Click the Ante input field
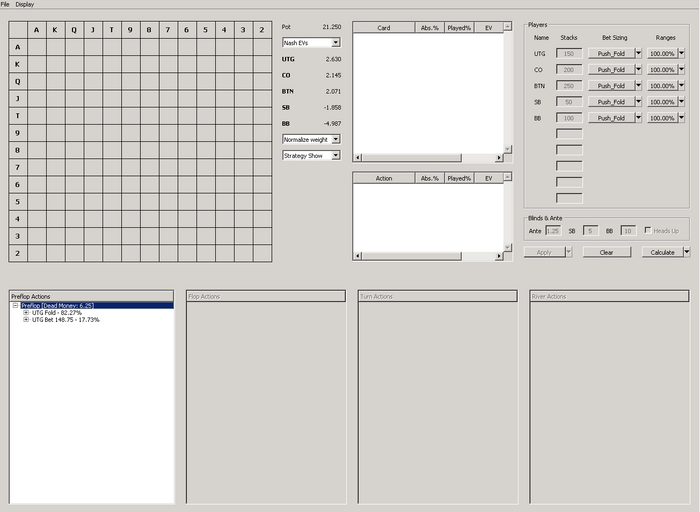This screenshot has height=512, width=700. [x=553, y=231]
